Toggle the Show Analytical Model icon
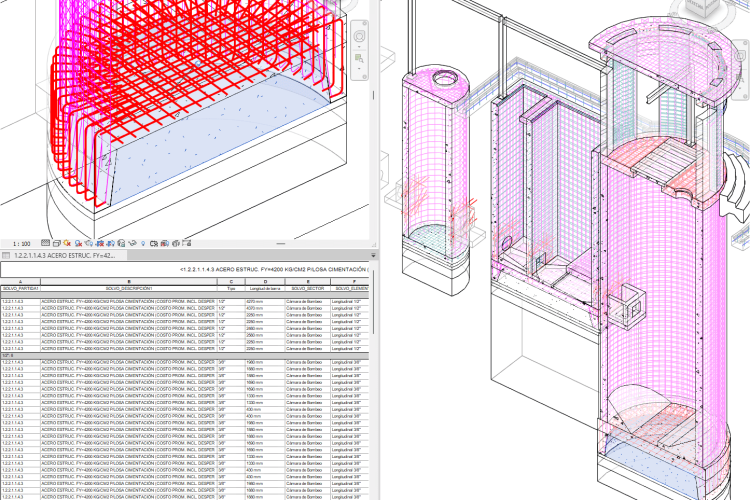 coord(165,243)
